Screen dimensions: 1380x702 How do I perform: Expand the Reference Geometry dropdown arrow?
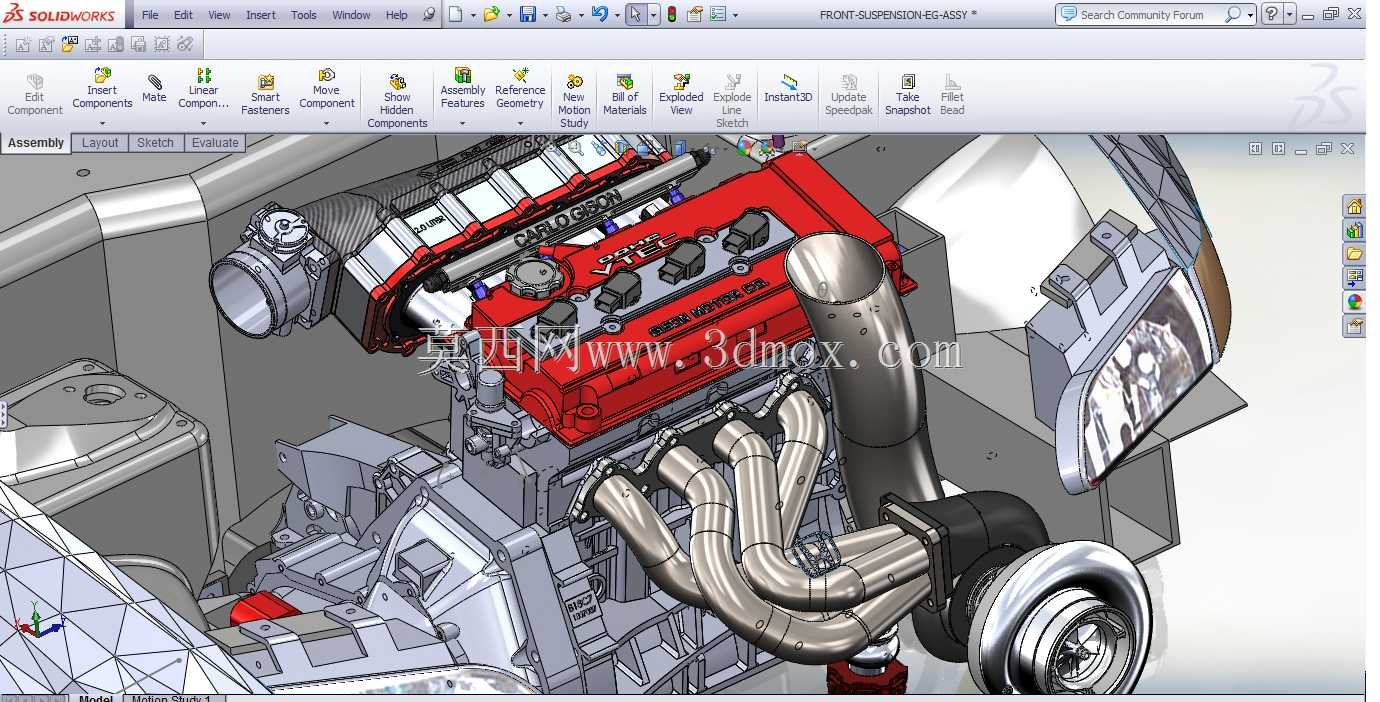point(520,124)
